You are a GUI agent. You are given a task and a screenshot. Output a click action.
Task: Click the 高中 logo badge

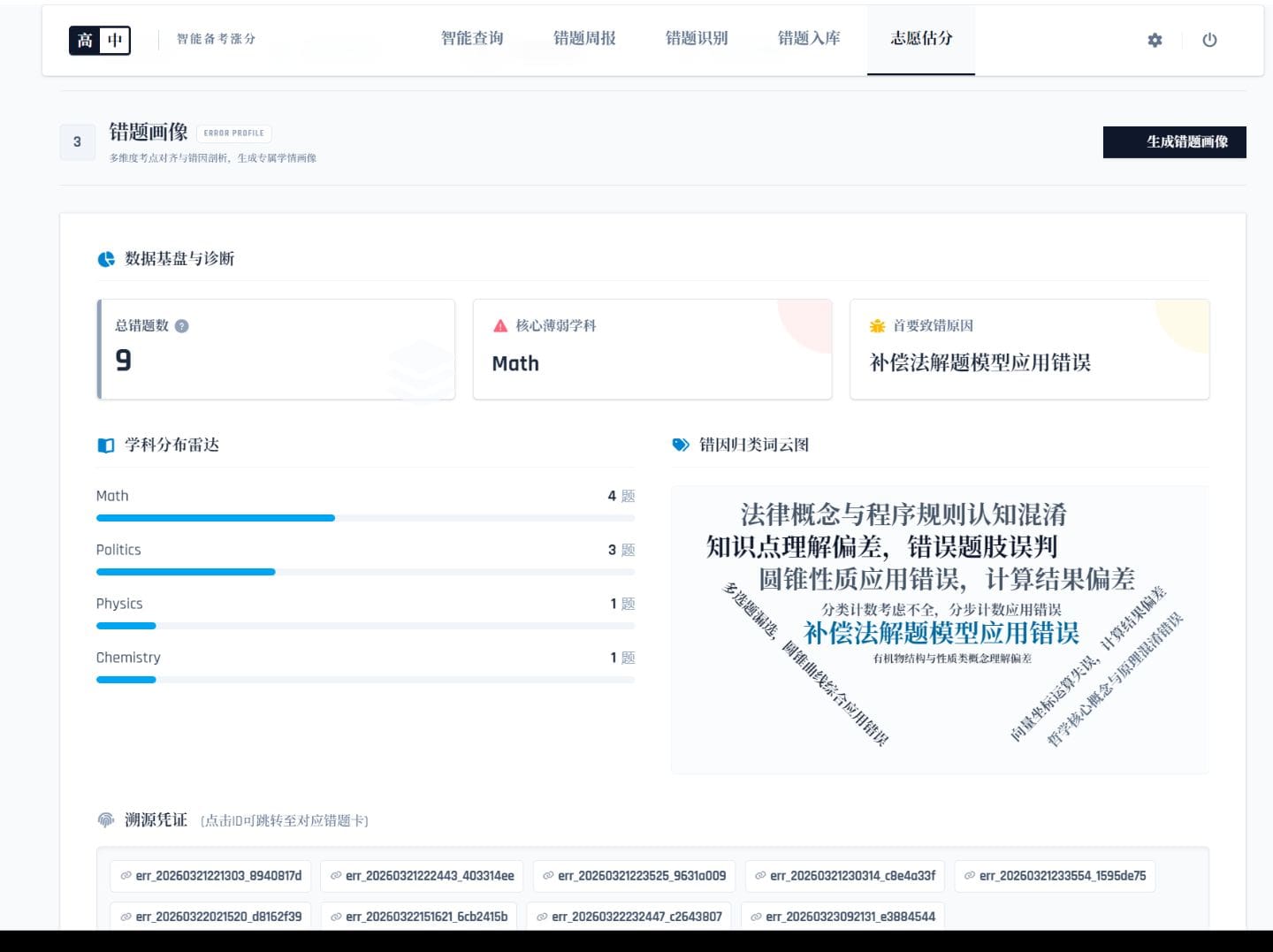point(100,40)
